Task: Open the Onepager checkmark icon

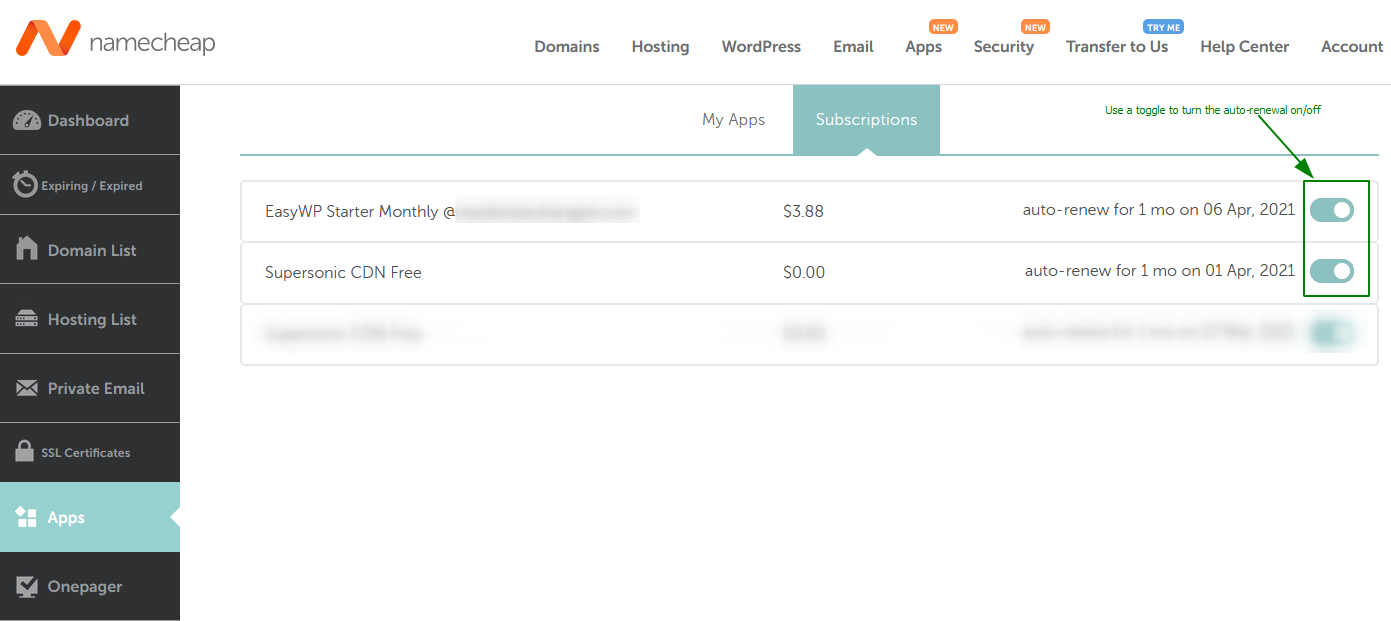Action: (x=27, y=586)
